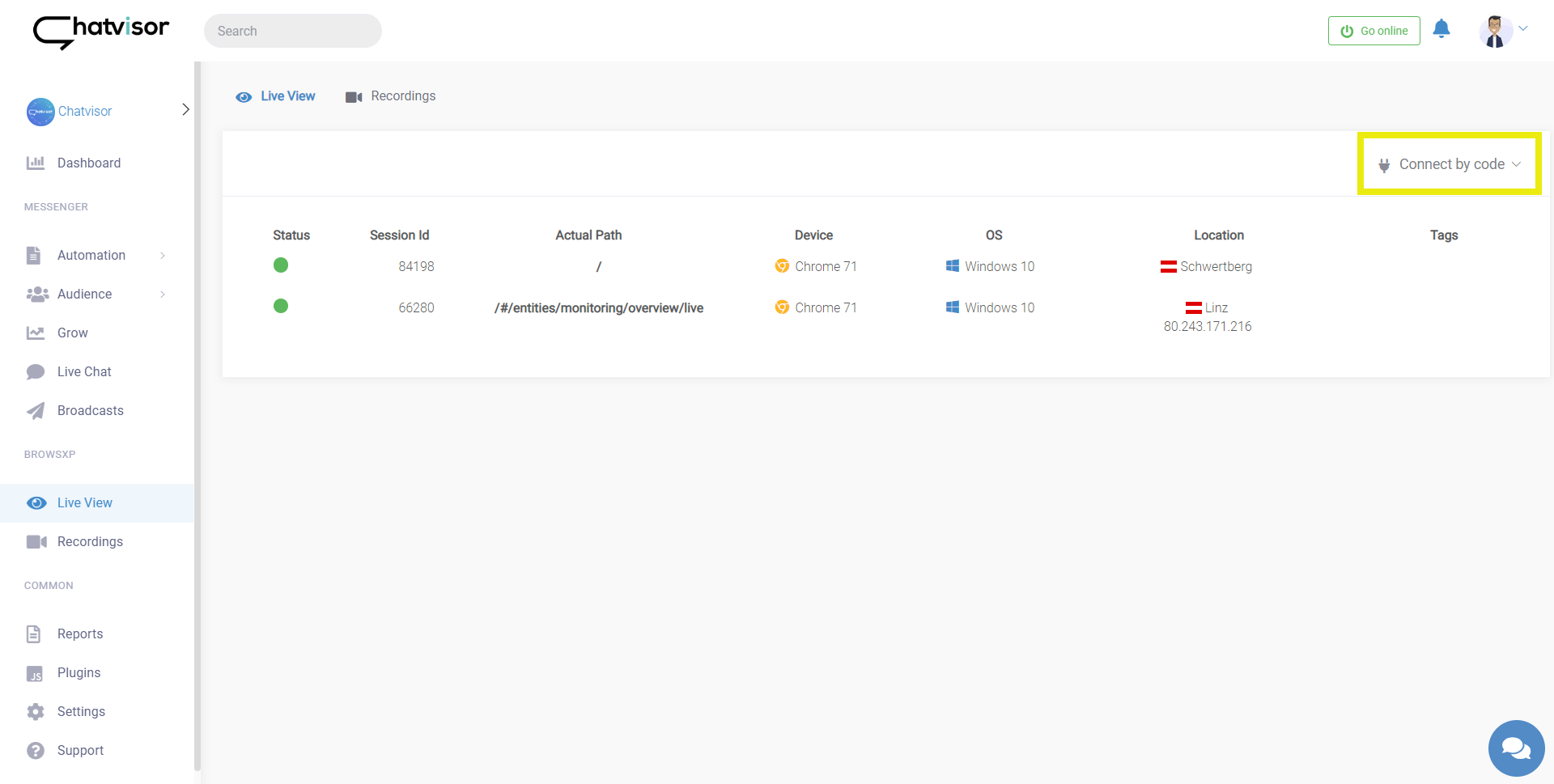The width and height of the screenshot is (1554, 784).
Task: Expand the user profile dropdown chevron
Action: pos(1523,28)
